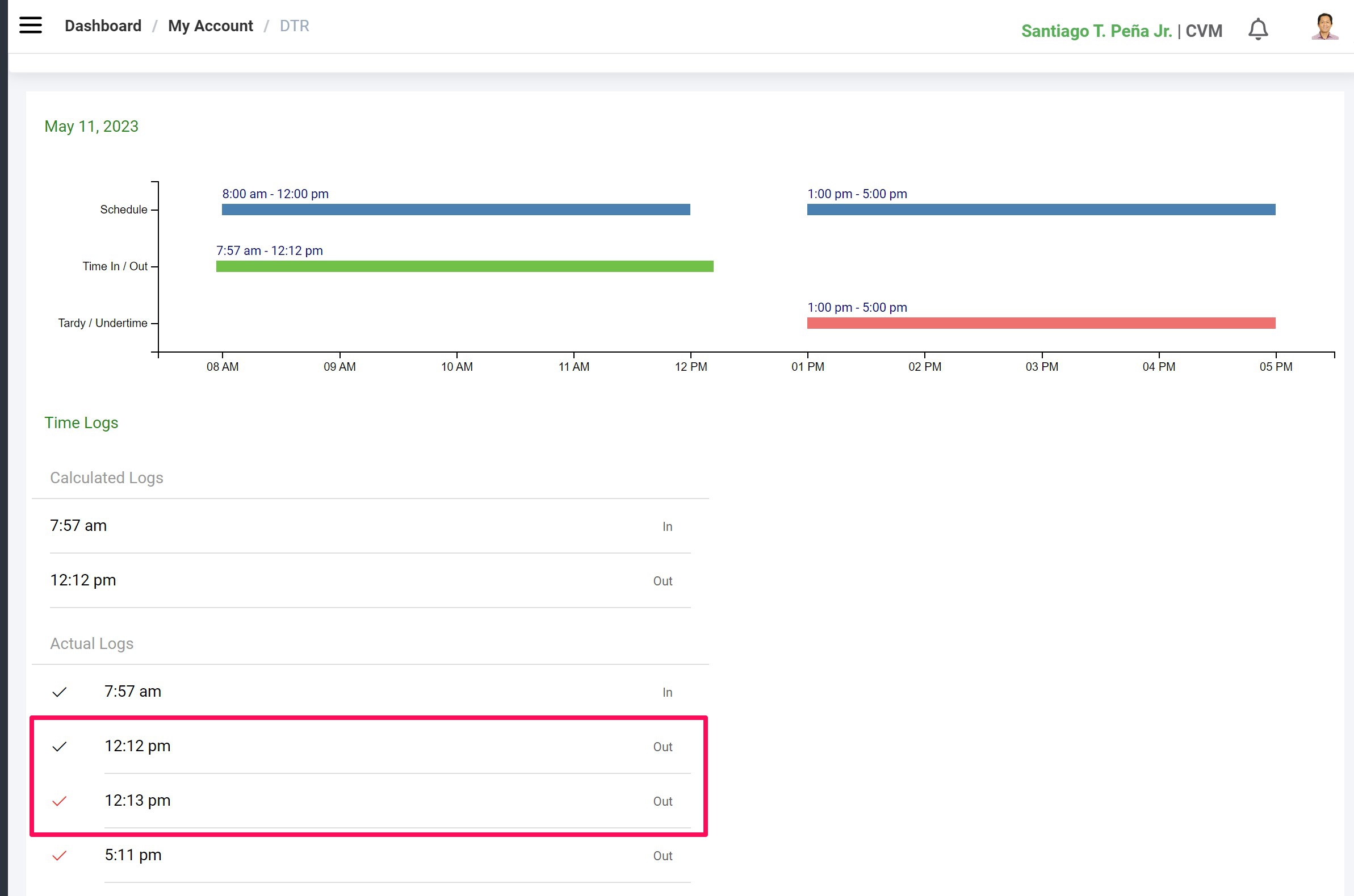Click red checkmark beside 12:13 pm log
This screenshot has width=1354, height=896.
60,801
